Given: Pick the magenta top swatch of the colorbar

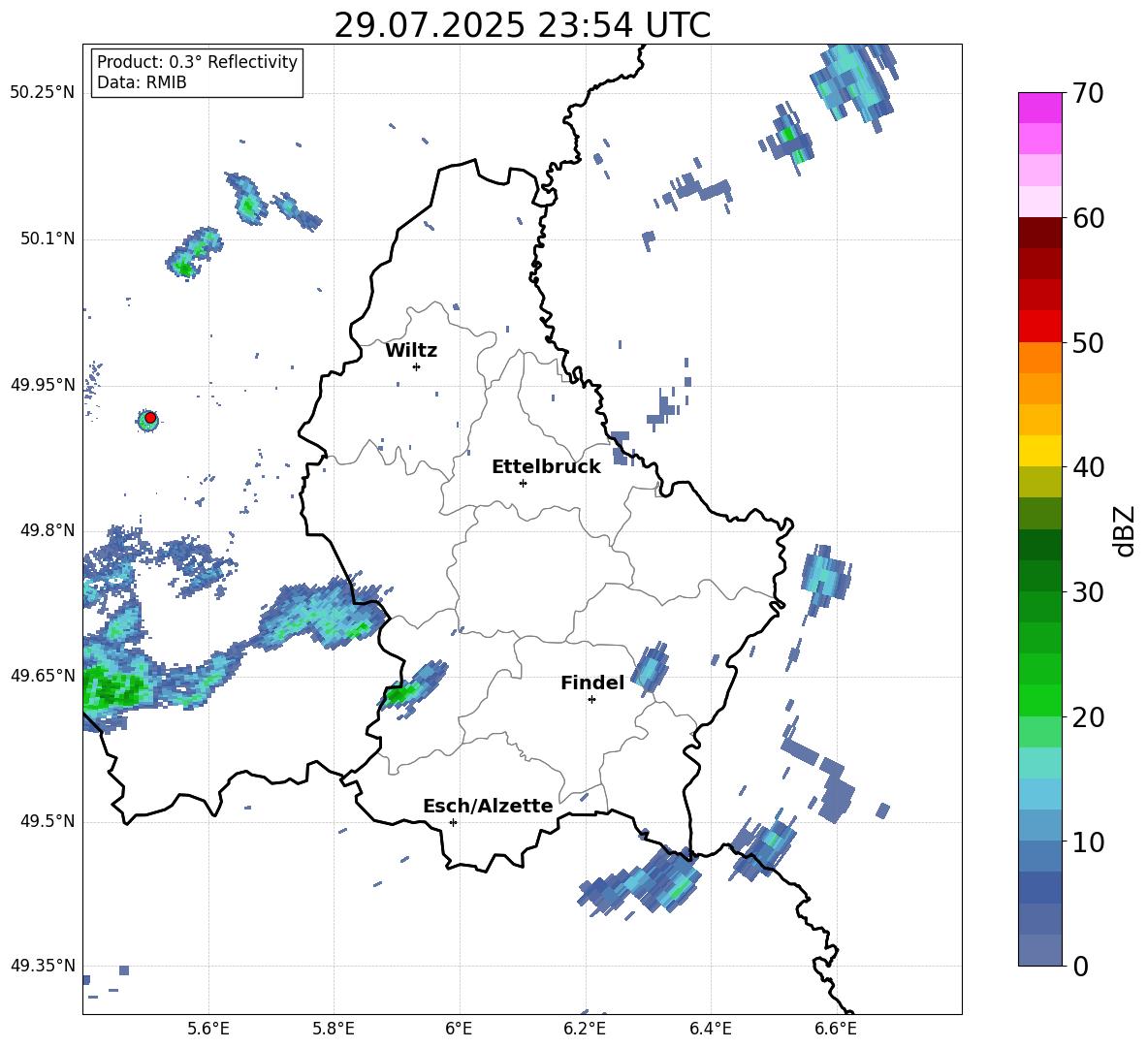Looking at the screenshot, I should (x=1039, y=108).
